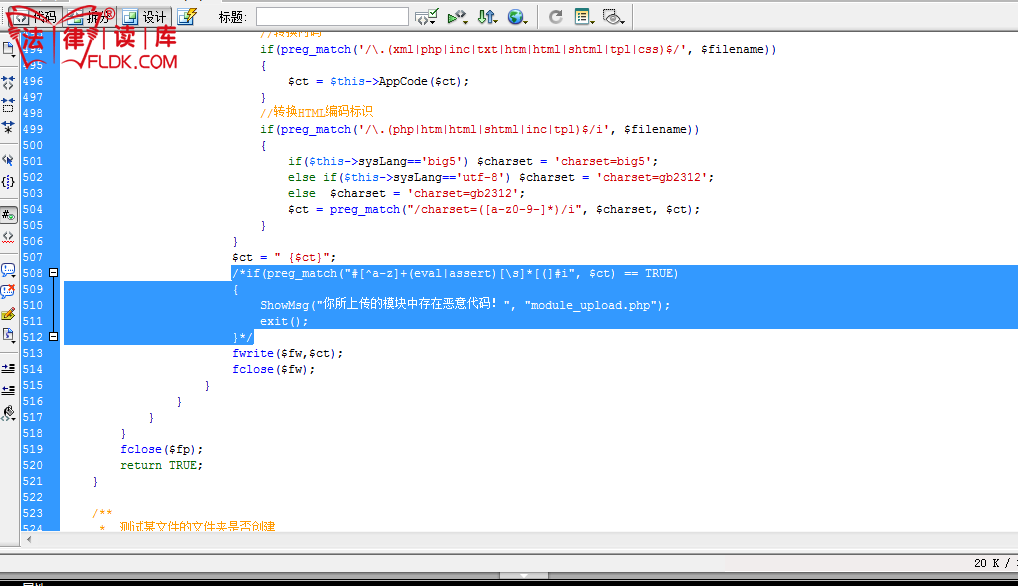Collapse the code fold at line 508
Screen dimensions: 1018x586
pyautogui.click(x=53, y=273)
